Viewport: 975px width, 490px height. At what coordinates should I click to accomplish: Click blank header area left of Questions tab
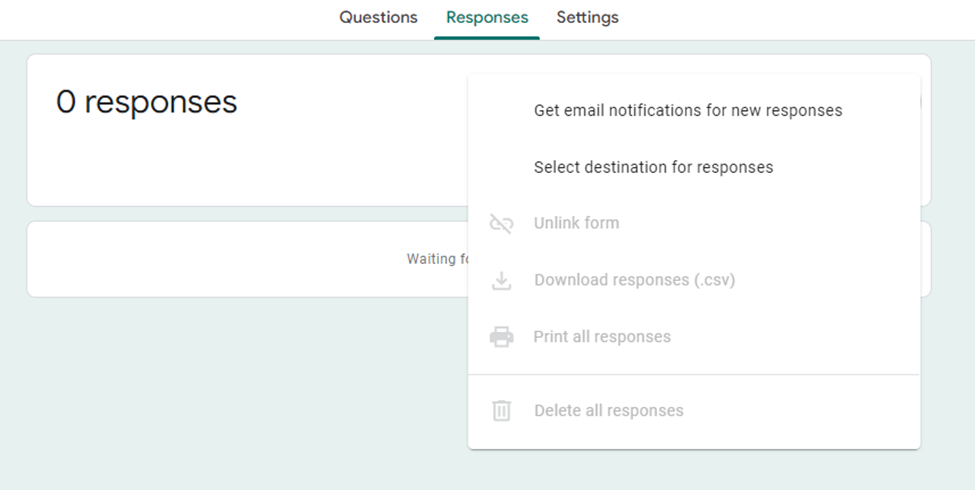coord(150,18)
